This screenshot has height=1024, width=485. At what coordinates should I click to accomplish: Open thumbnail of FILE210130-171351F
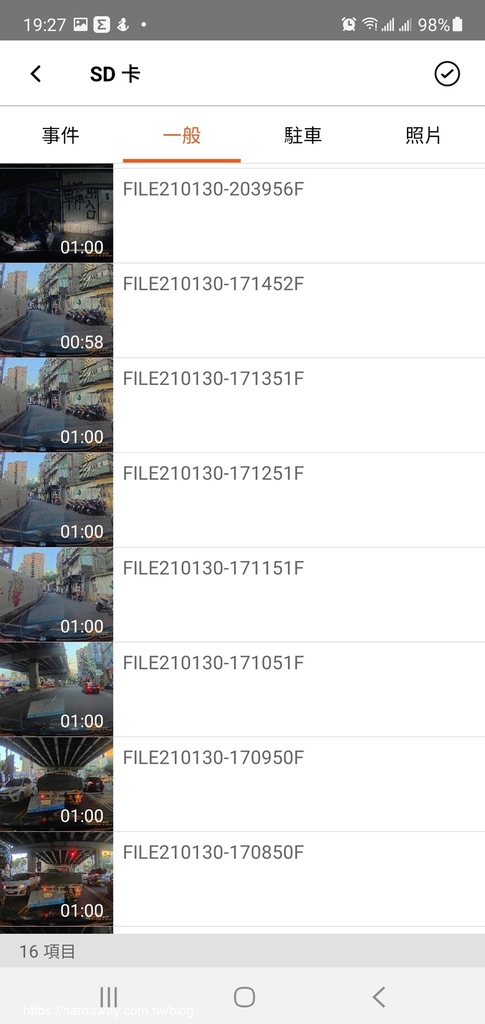[x=56, y=405]
